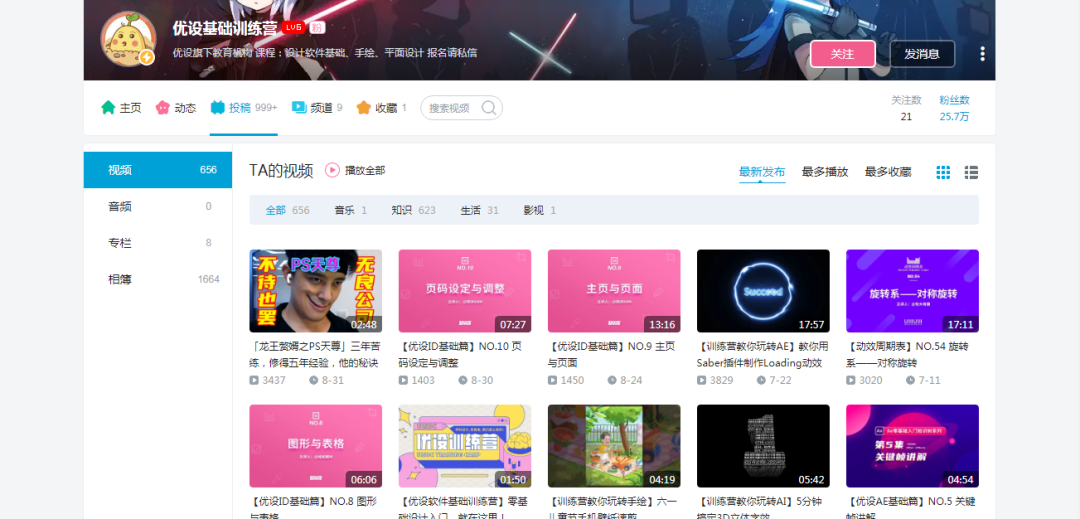Image resolution: width=1080 pixels, height=519 pixels.
Task: Open the user avatar image
Action: pyautogui.click(x=128, y=39)
